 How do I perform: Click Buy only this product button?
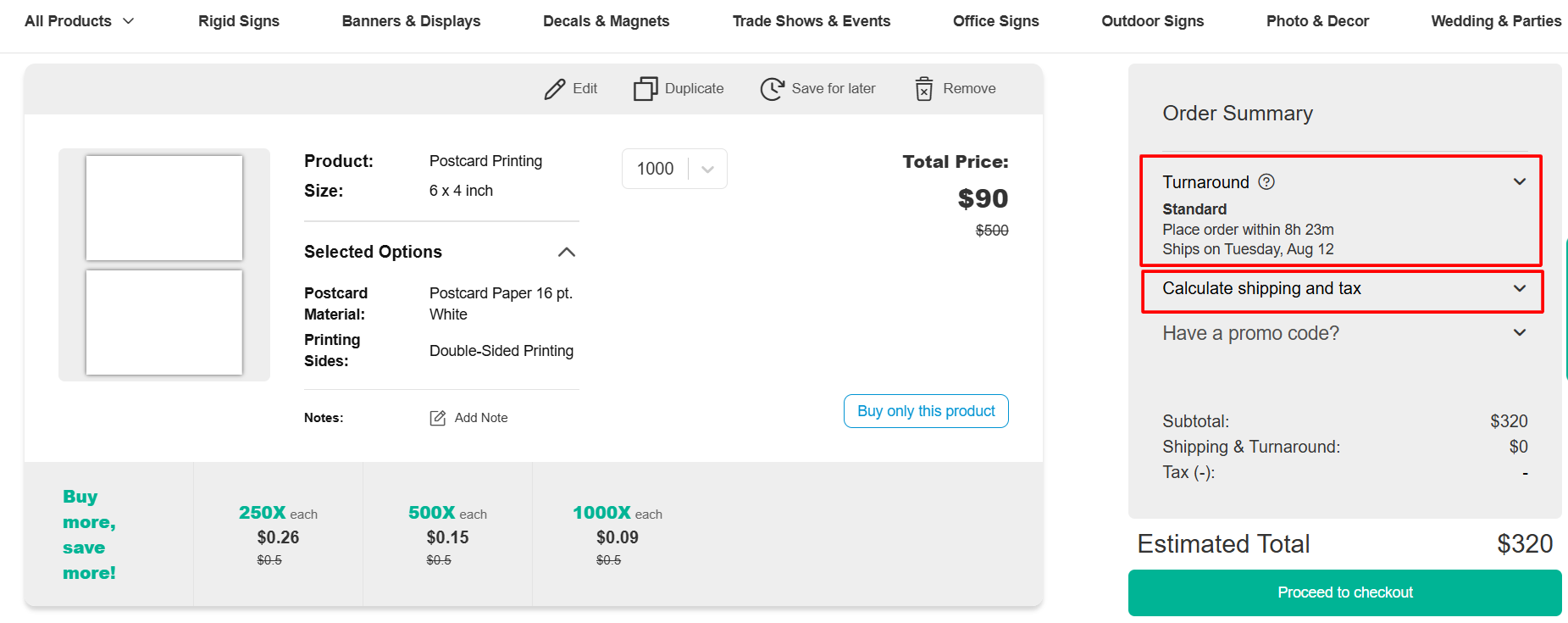(926, 411)
